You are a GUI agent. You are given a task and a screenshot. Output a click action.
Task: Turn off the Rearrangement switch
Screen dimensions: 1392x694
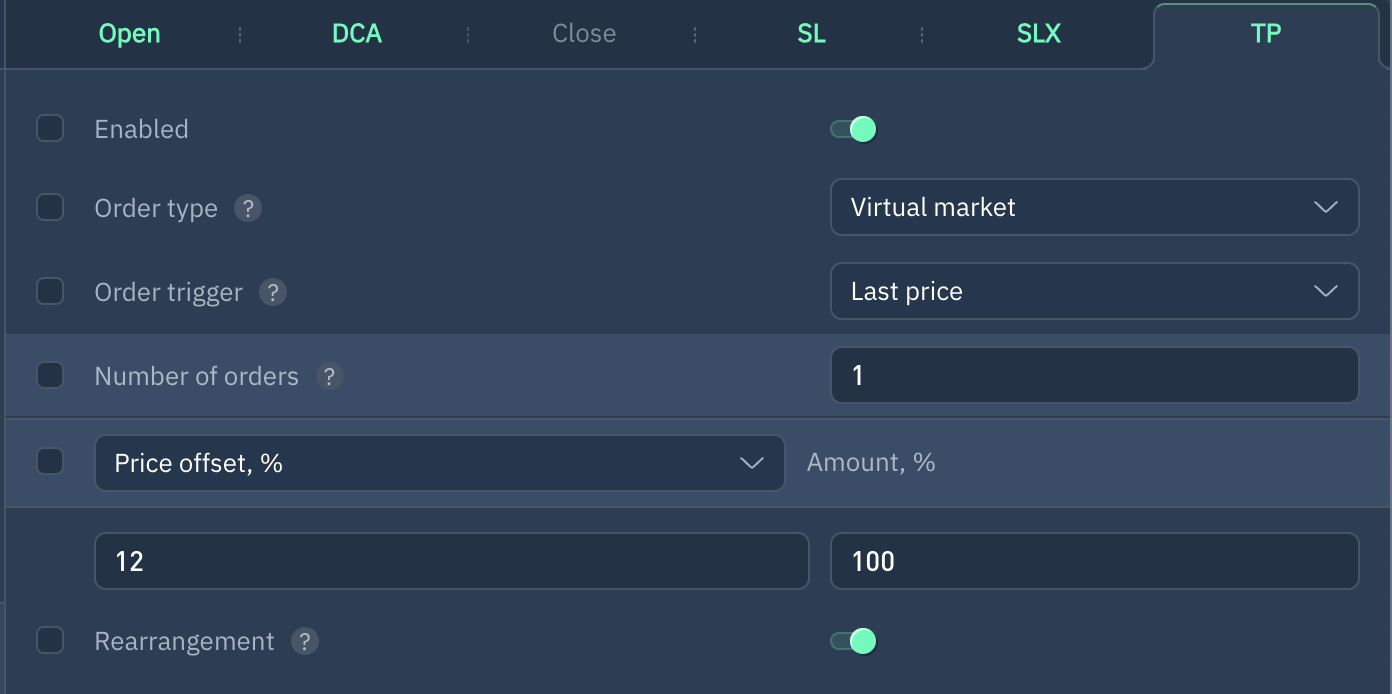[853, 641]
